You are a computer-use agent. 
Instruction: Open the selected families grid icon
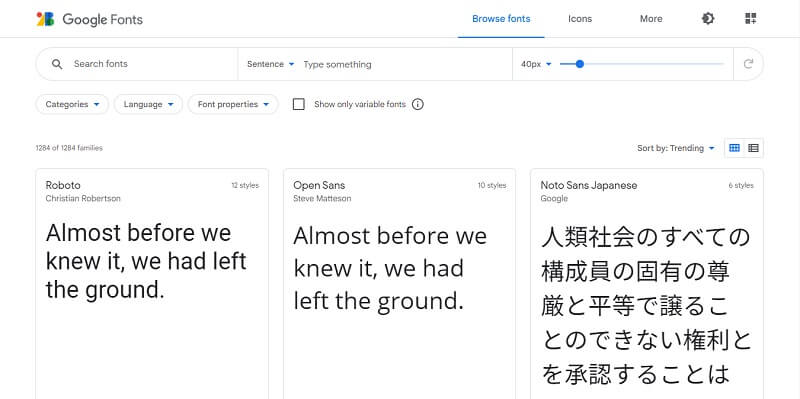point(750,19)
